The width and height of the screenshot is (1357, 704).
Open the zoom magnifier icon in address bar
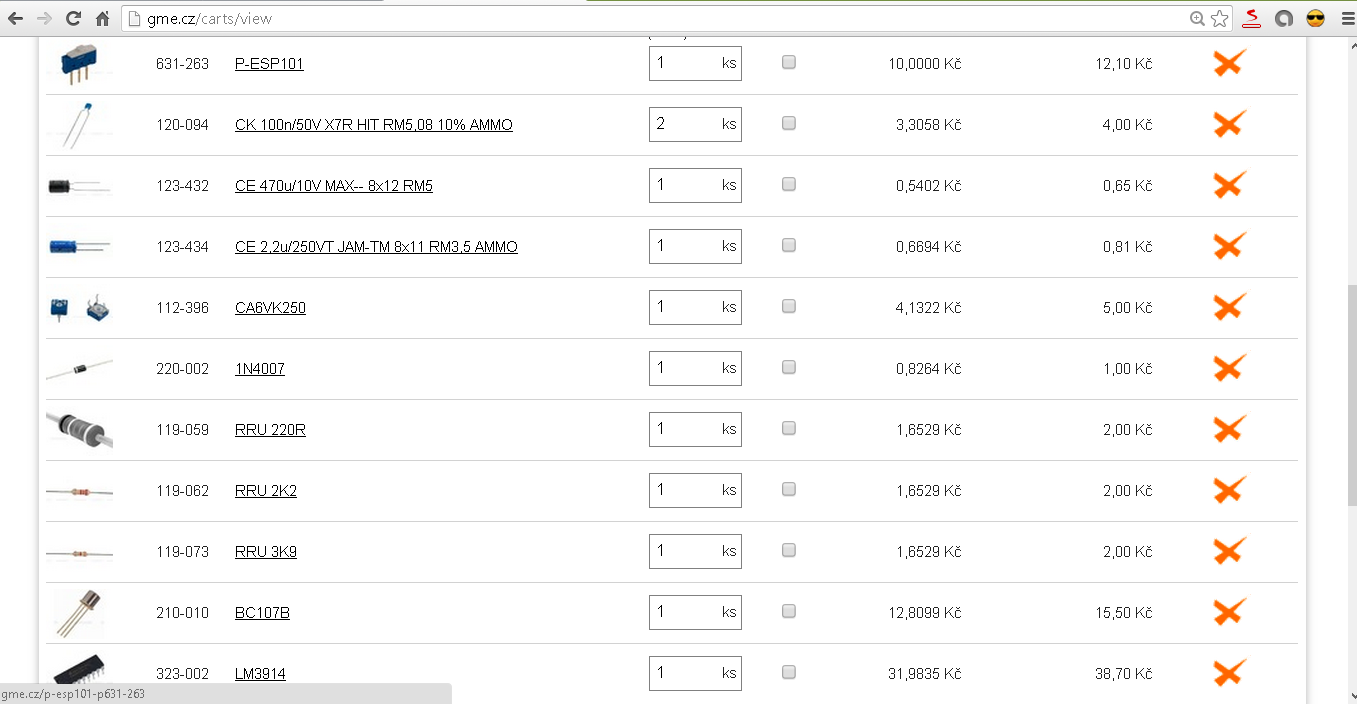[x=1197, y=18]
